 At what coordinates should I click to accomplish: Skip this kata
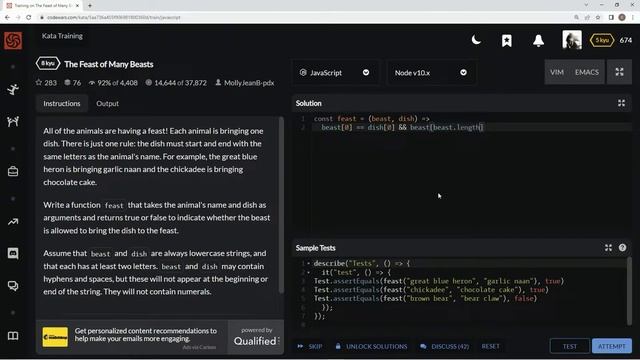[310, 346]
